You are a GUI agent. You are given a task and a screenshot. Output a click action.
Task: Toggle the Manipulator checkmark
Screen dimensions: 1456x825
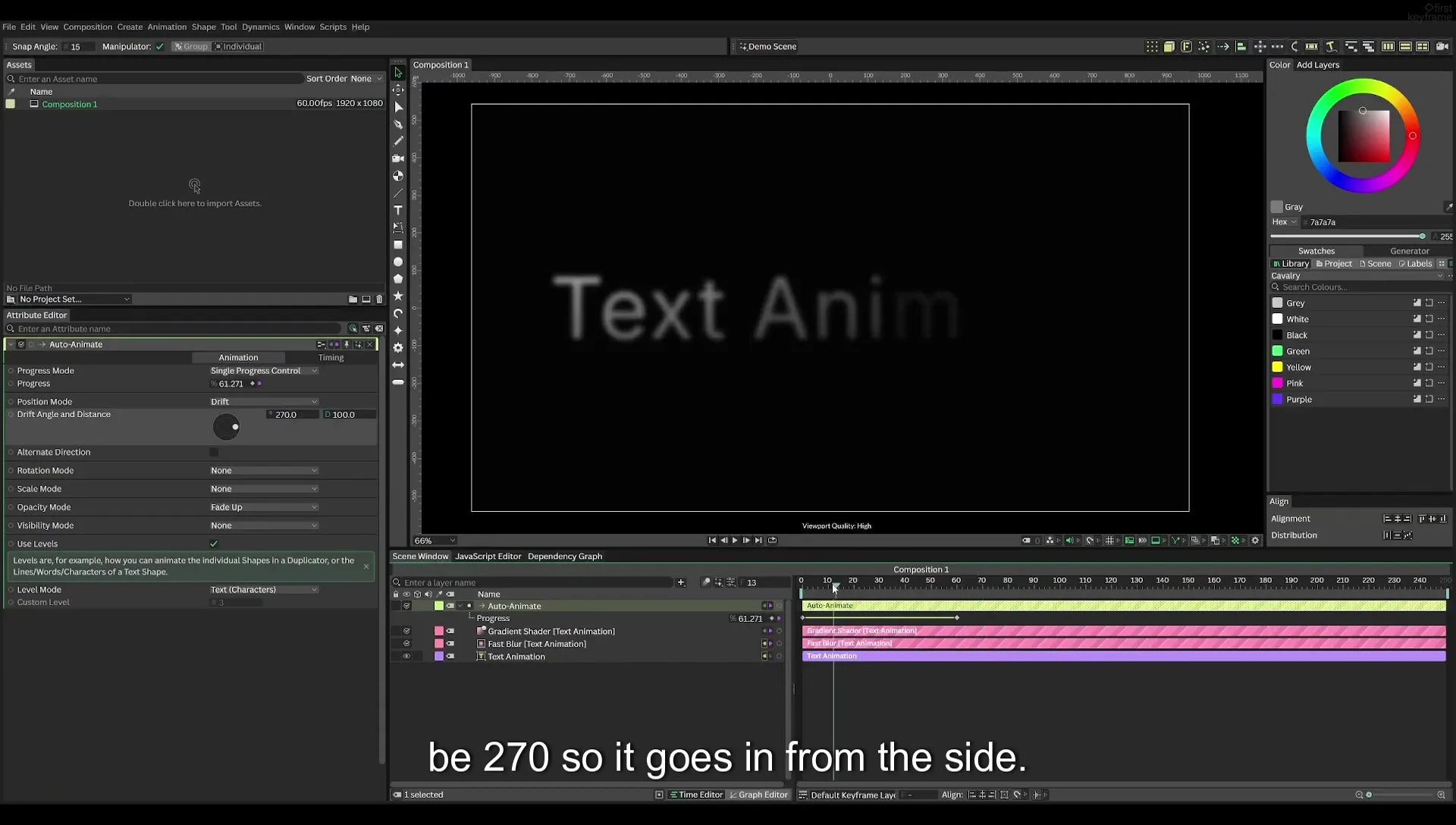pos(160,46)
